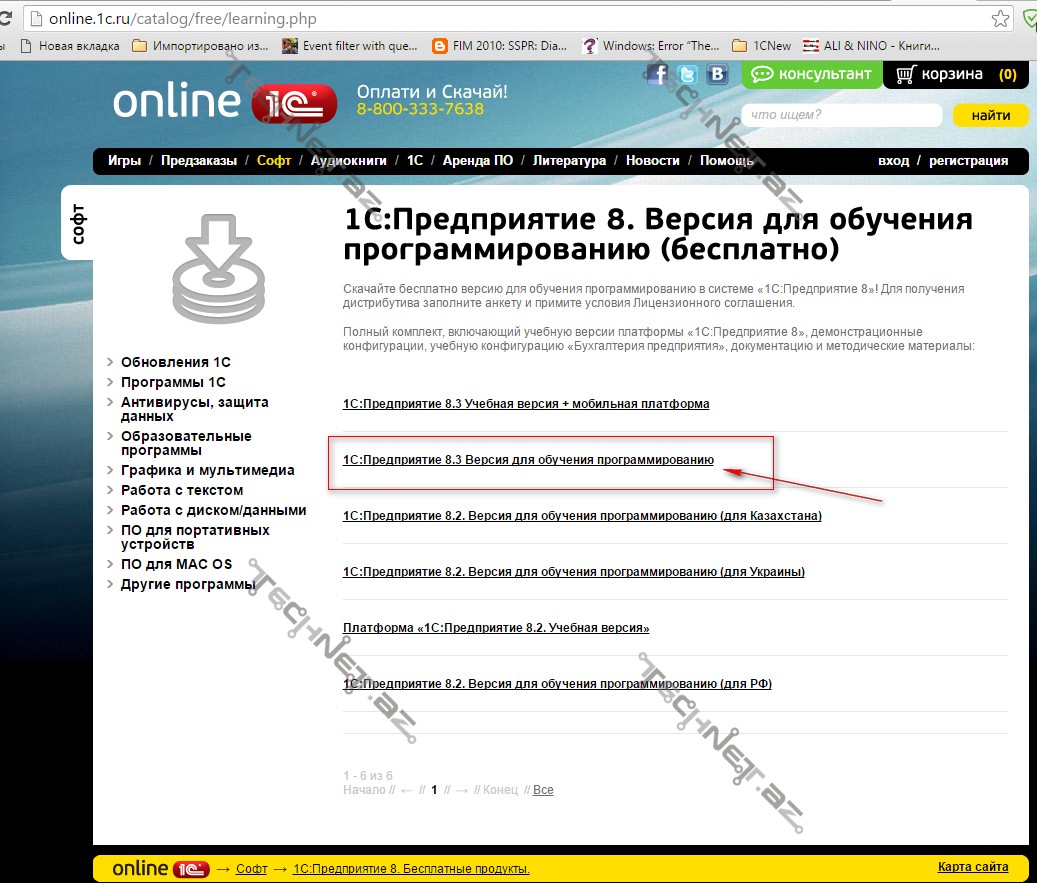Click the найти search button
The image size is (1037, 883).
990,115
